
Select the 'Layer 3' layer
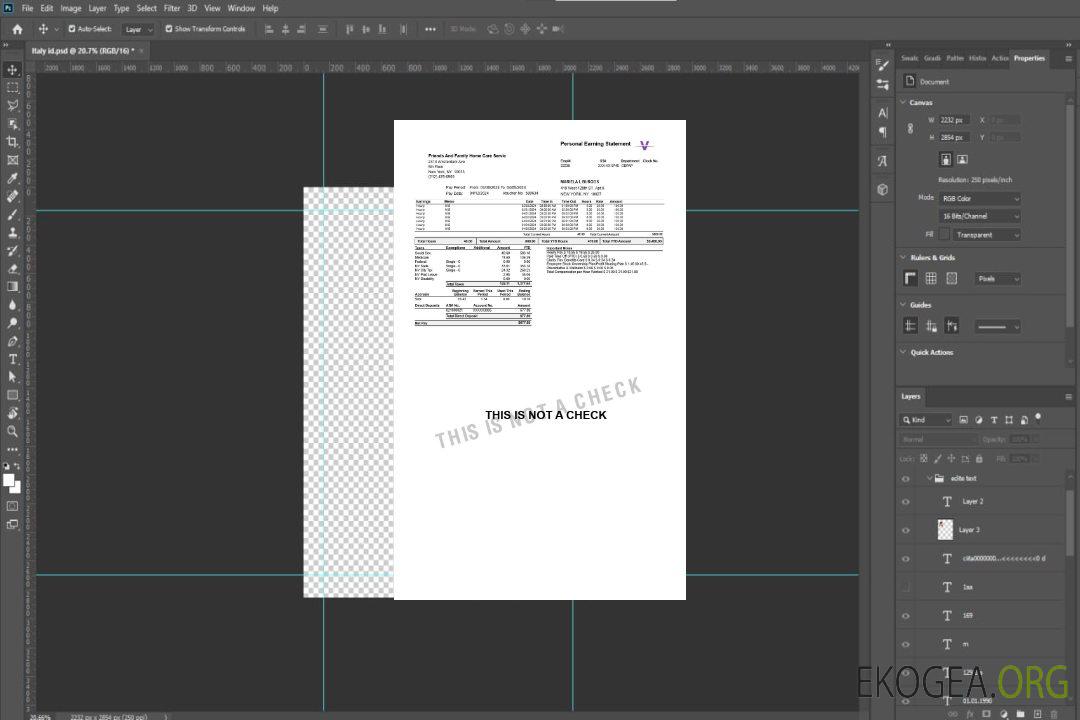point(970,530)
